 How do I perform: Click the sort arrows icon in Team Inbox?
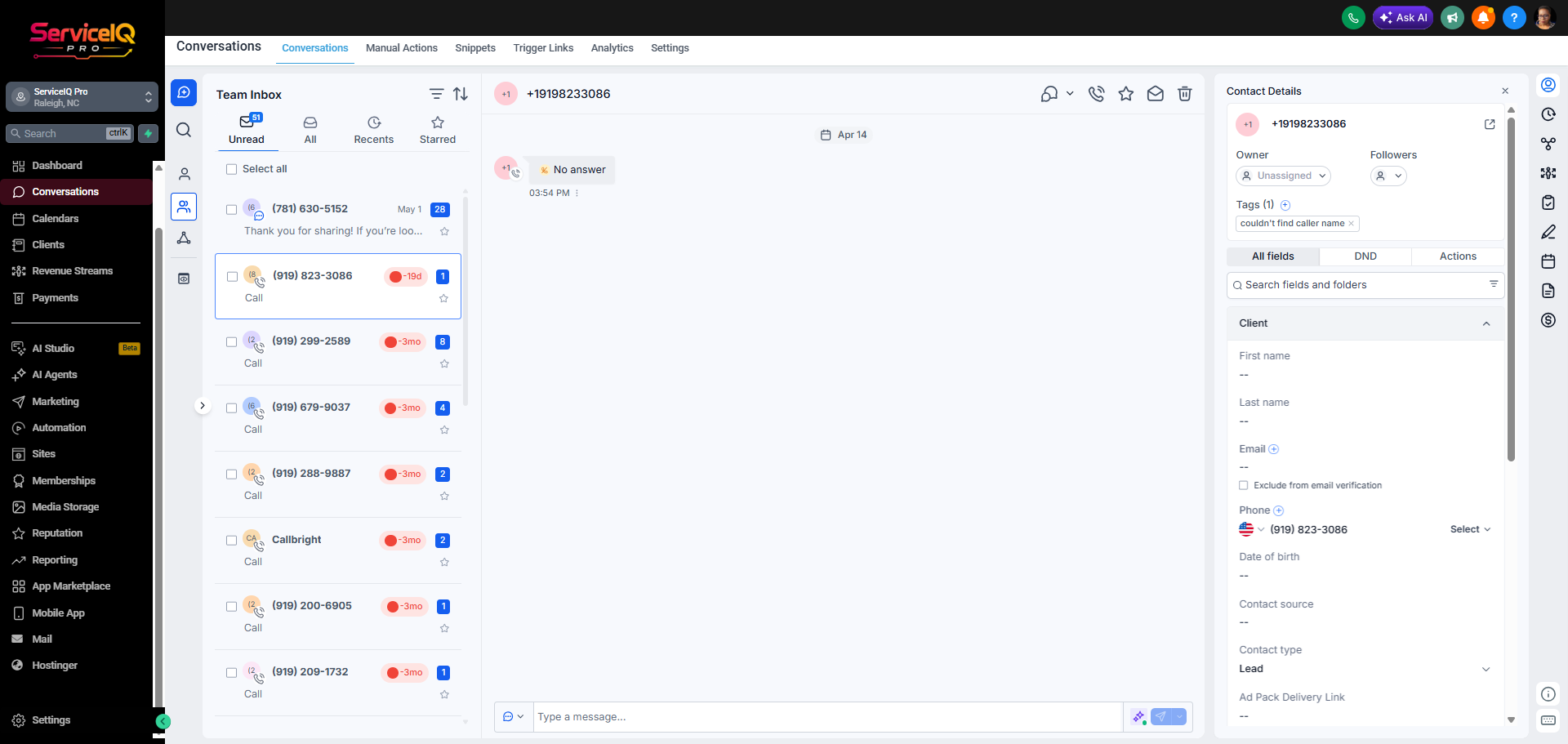pos(461,94)
